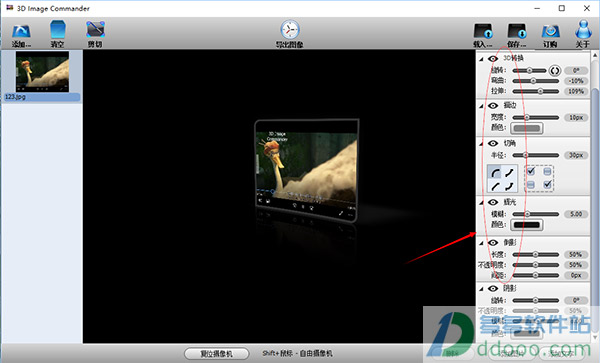Select the rounded corner style option
Image resolution: width=600 pixels, height=363 pixels.
pos(496,173)
